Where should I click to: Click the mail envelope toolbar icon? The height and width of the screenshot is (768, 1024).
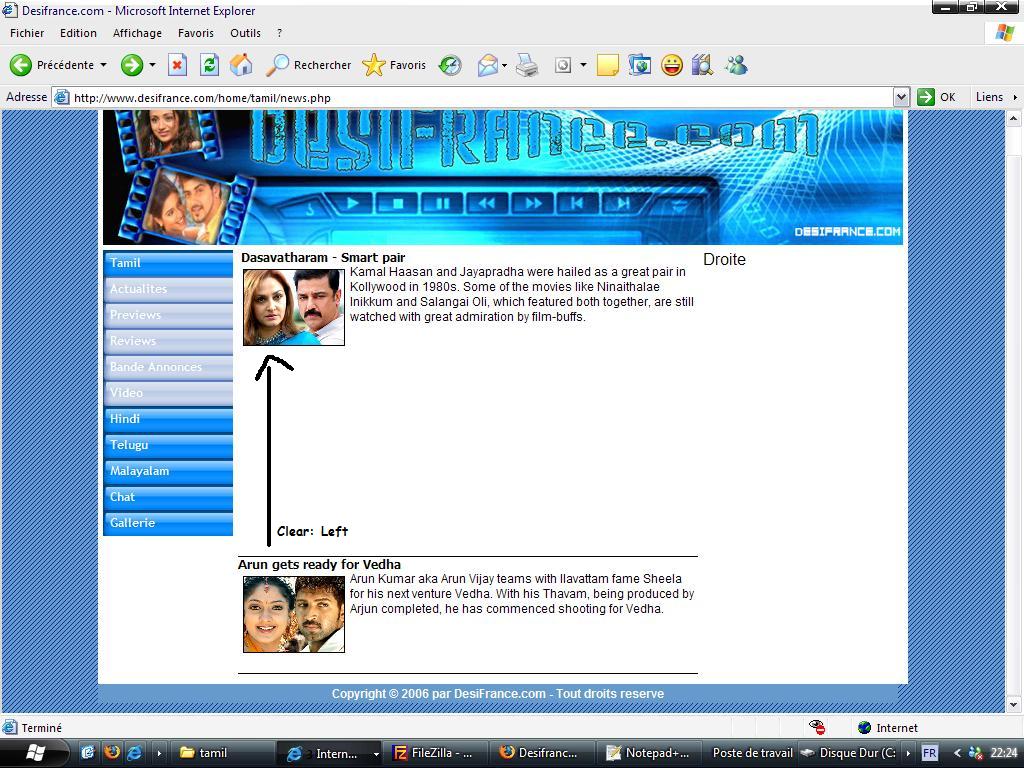coord(487,65)
